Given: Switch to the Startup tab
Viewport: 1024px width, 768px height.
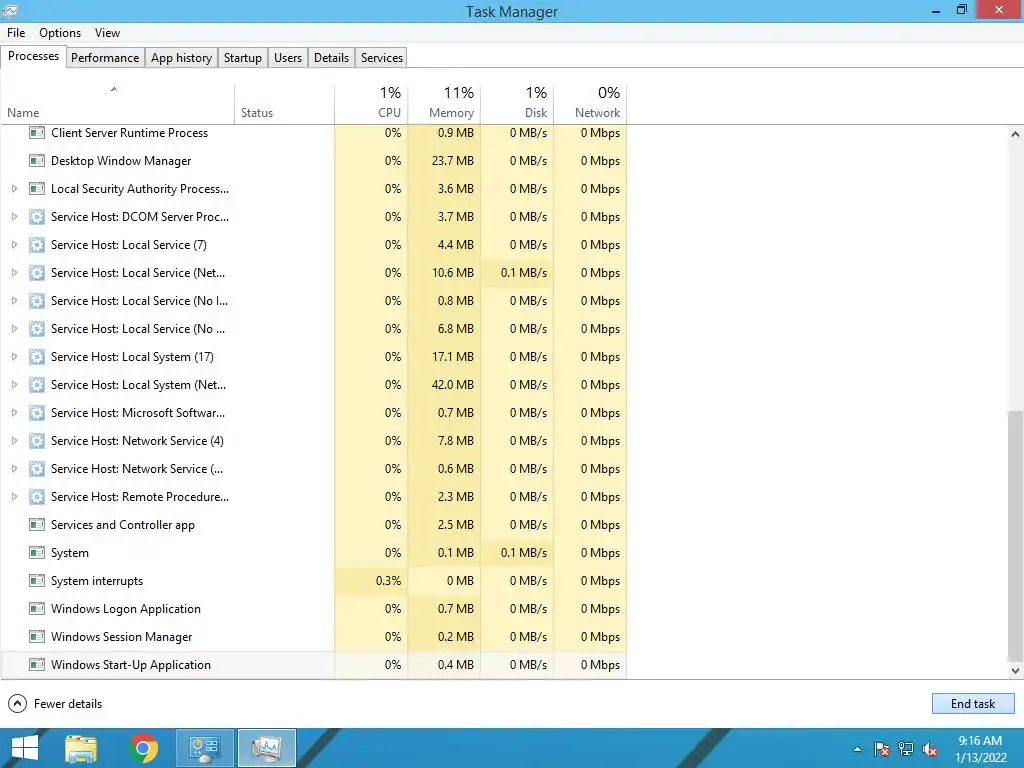Looking at the screenshot, I should 243,57.
